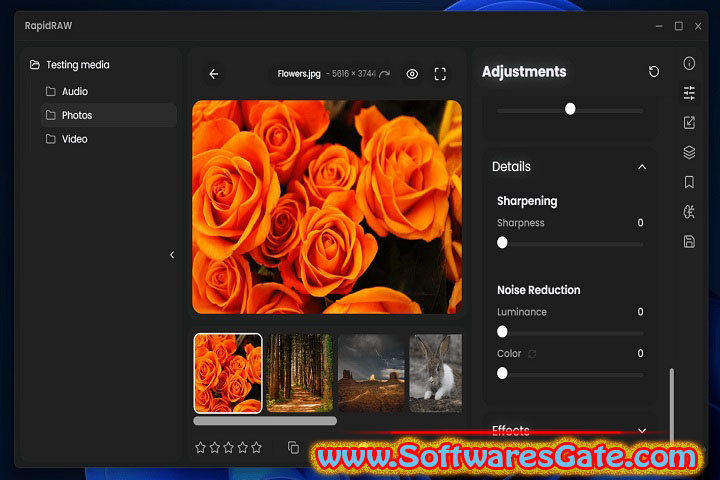Click the Sharpness slider handle
The image size is (720, 480).
502,243
